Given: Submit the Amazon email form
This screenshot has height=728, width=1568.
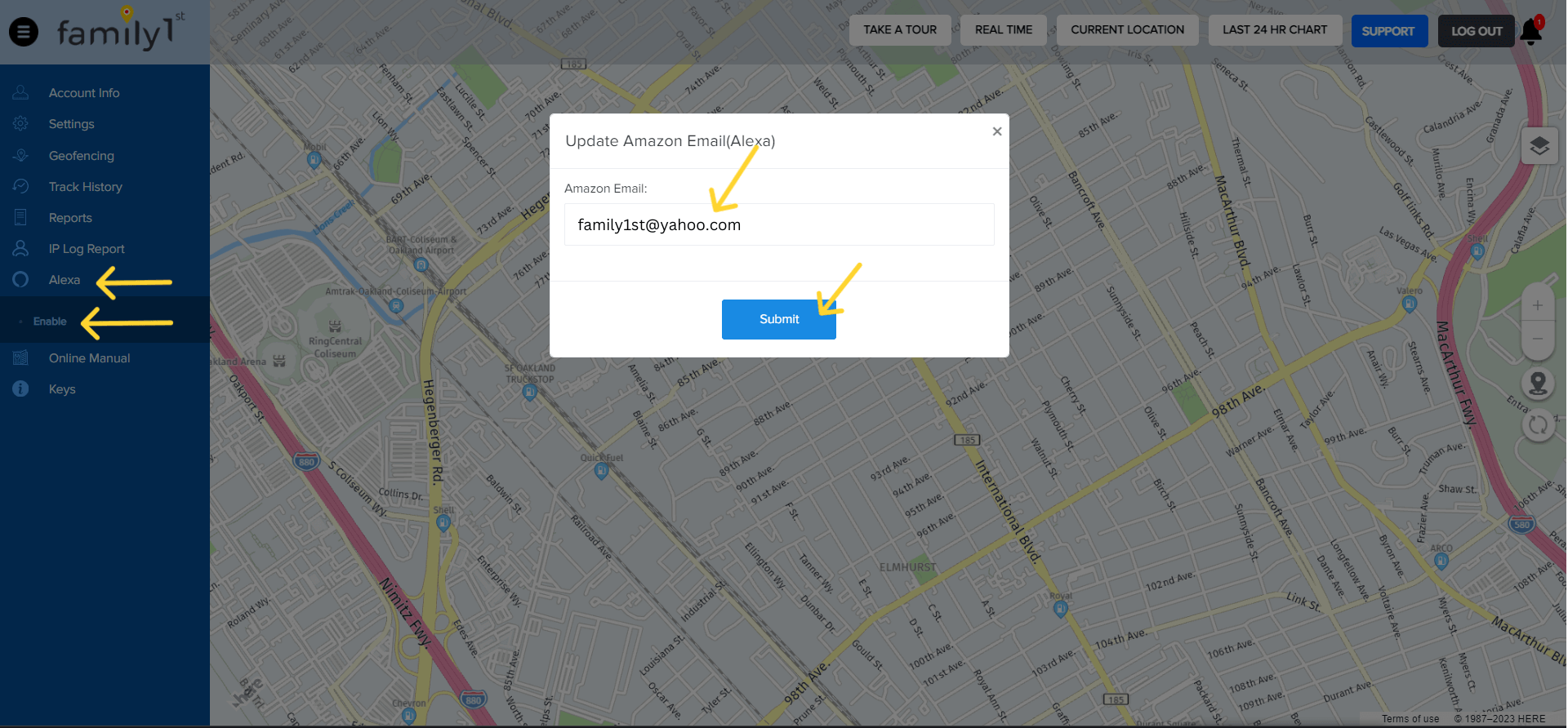Looking at the screenshot, I should tap(779, 319).
